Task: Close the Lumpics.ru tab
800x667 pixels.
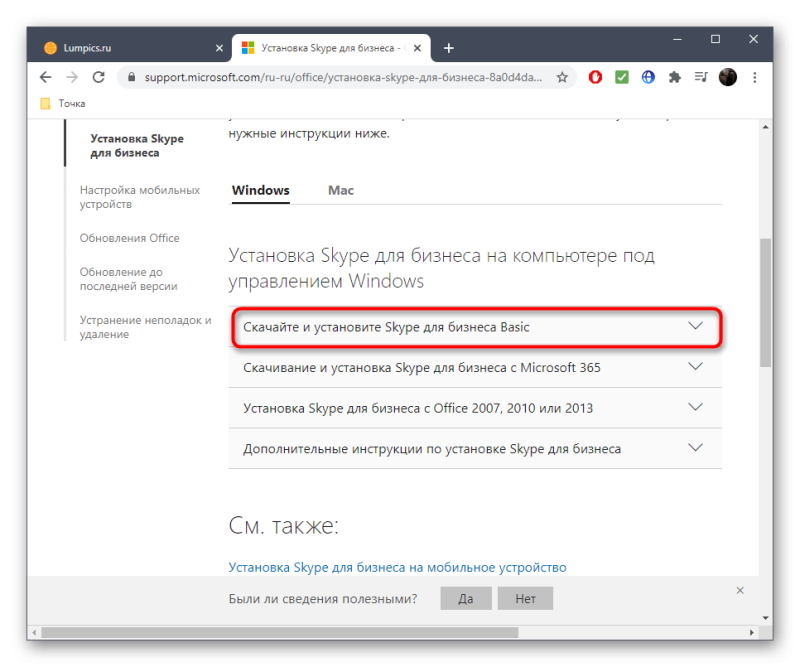Action: pos(219,48)
